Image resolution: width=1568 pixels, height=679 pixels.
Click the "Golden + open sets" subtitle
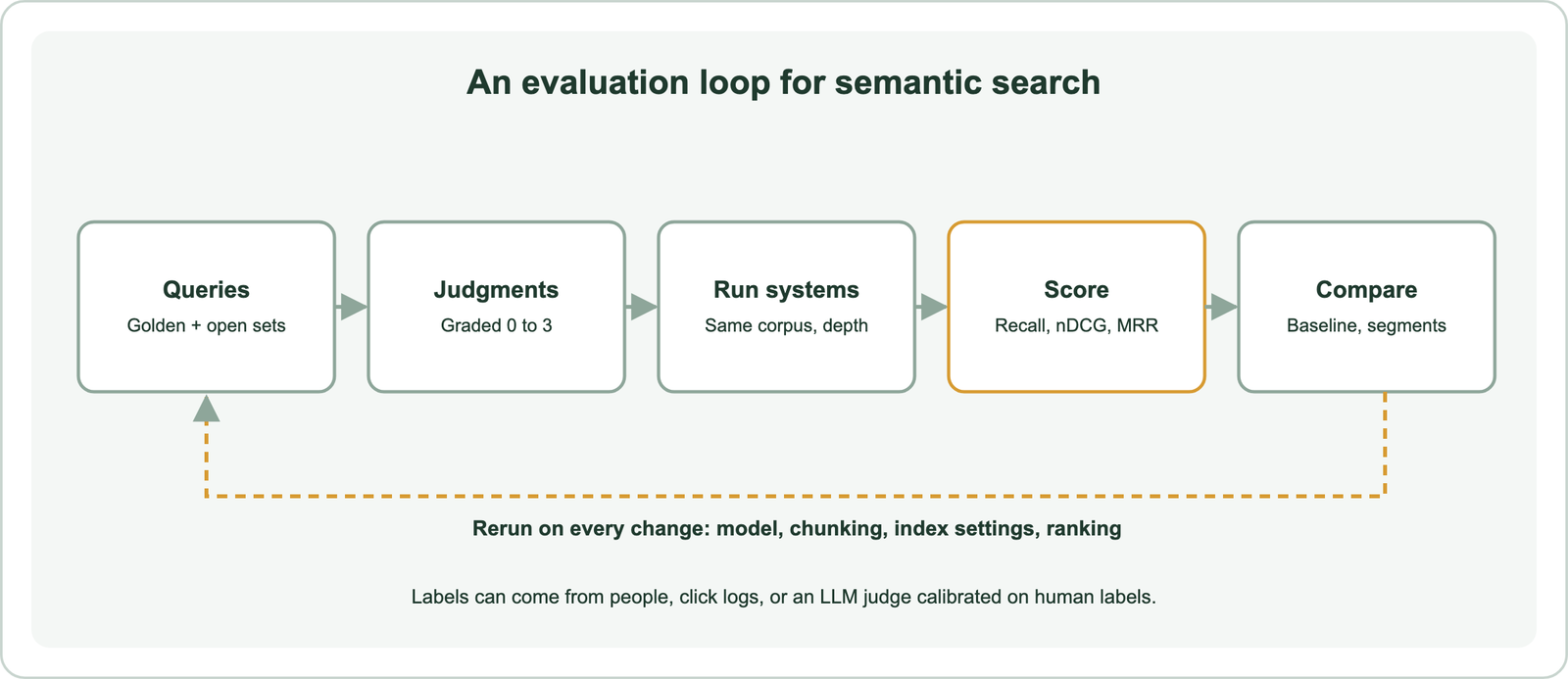tap(206, 325)
